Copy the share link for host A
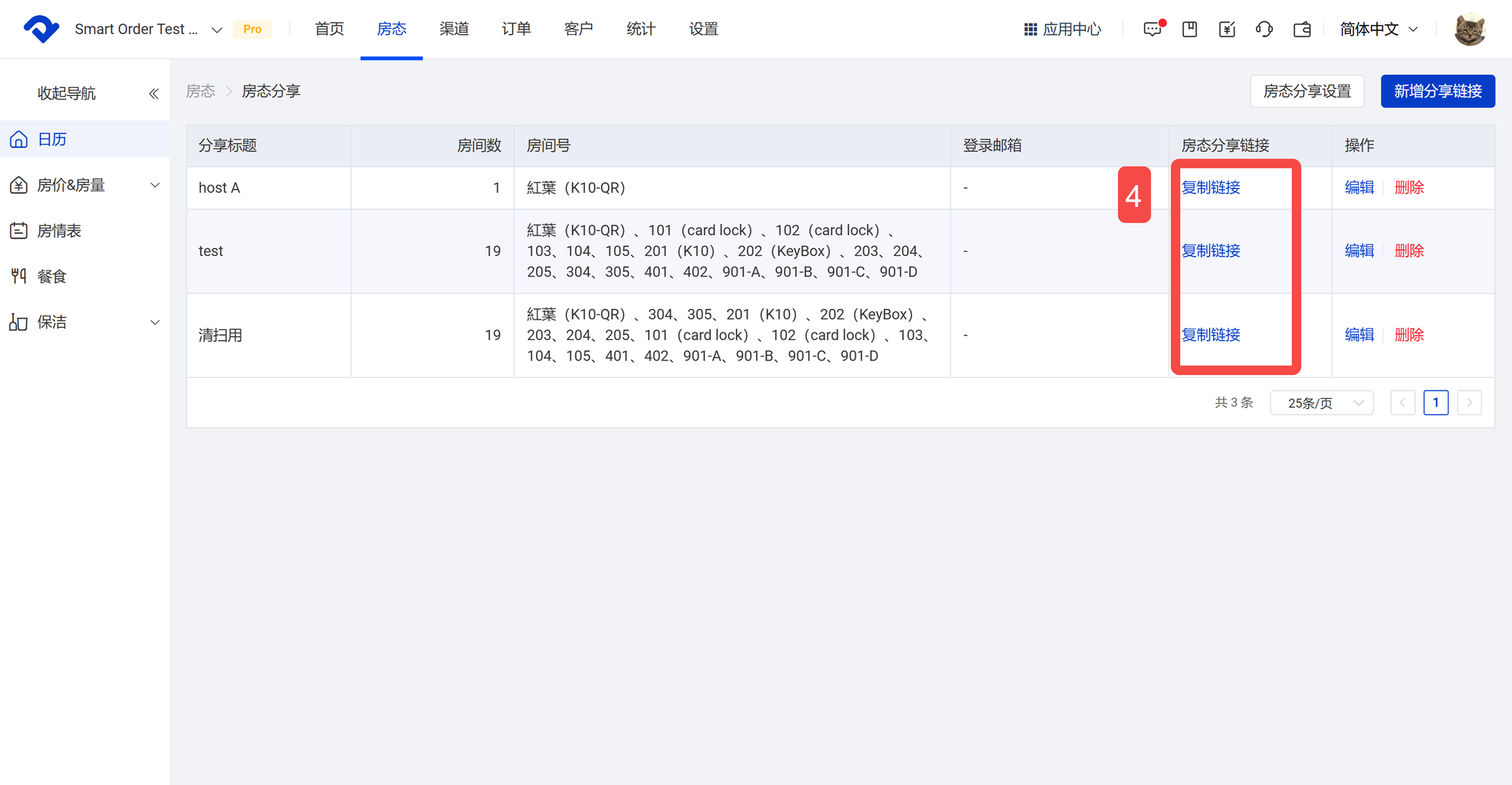This screenshot has height=785, width=1512. point(1211,188)
